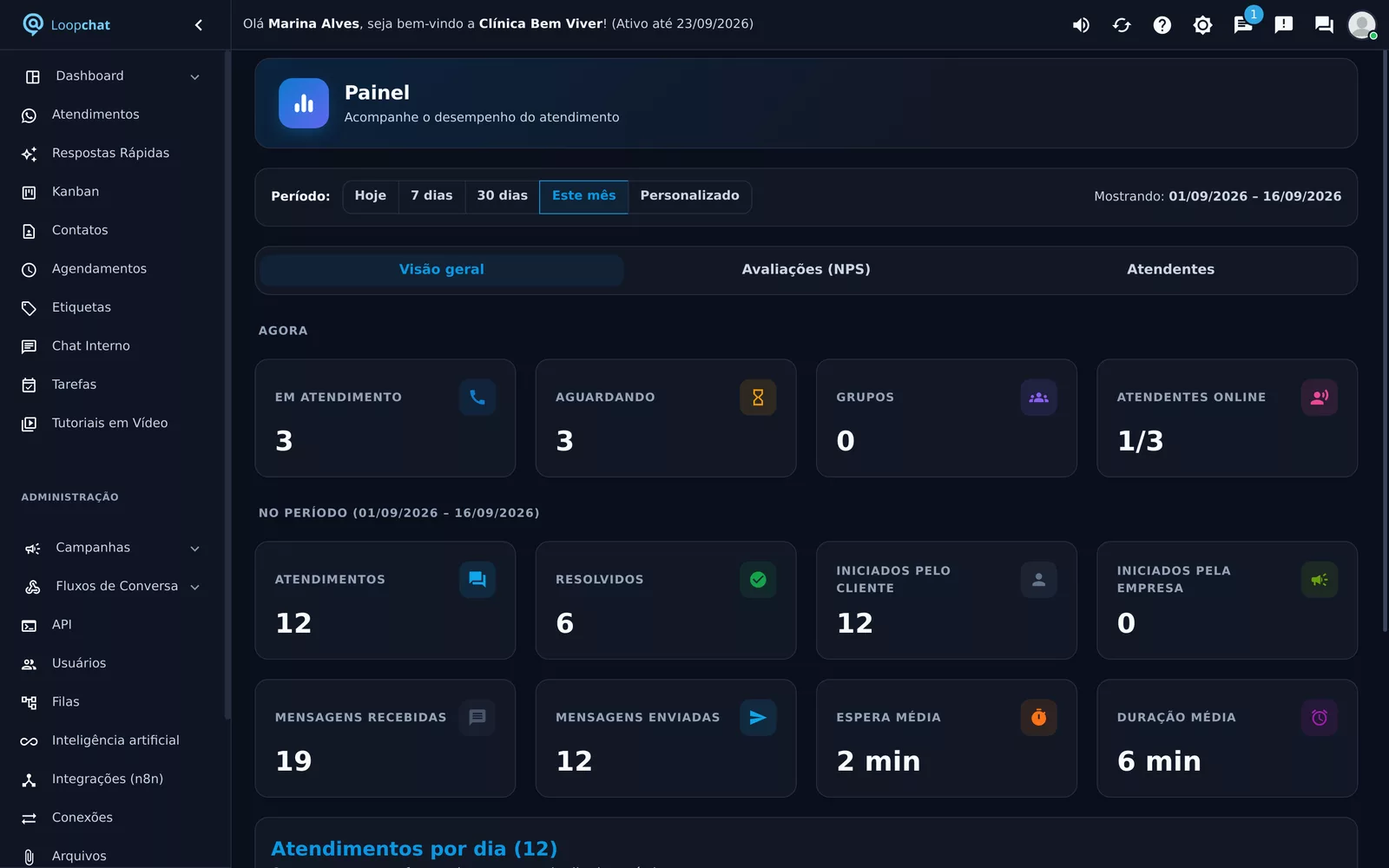
Task: Select the Personalizado period filter
Action: pos(690,196)
